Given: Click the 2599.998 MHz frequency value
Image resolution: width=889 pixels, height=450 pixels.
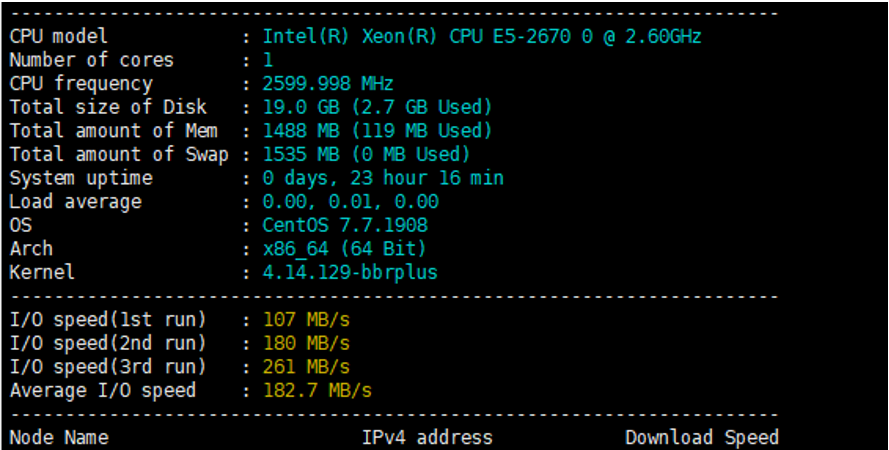Looking at the screenshot, I should click(328, 84).
